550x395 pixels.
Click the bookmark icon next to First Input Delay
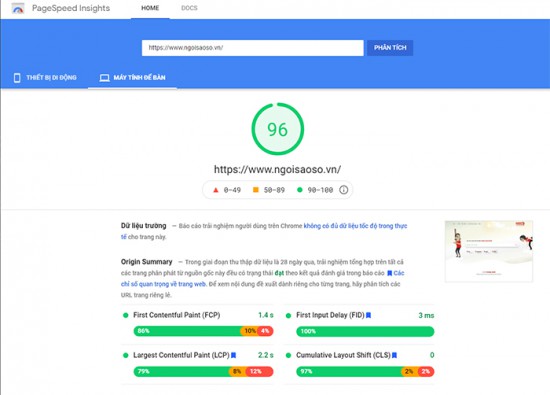point(369,315)
